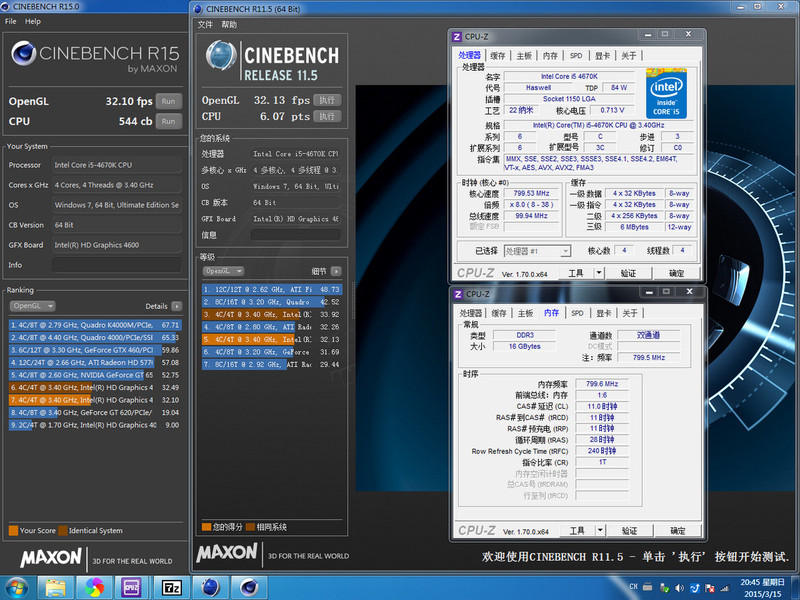Click the 7-Zip taskbar icon
Viewport: 800px width, 600px height.
171,586
